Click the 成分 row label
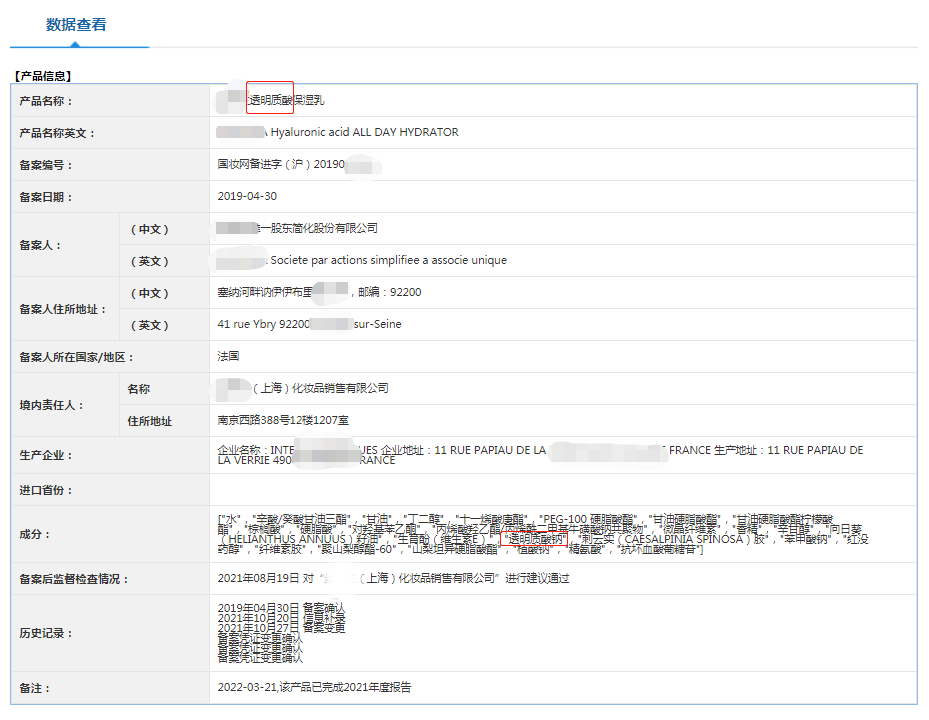 (34, 535)
